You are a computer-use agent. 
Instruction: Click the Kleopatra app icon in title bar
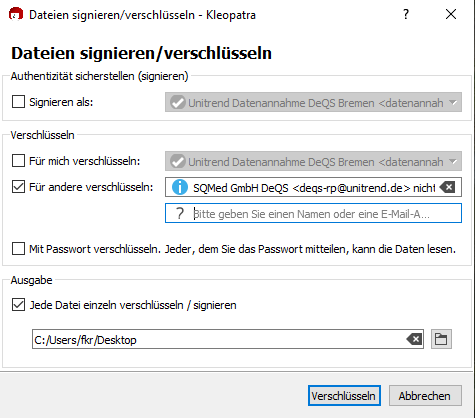click(x=16, y=15)
